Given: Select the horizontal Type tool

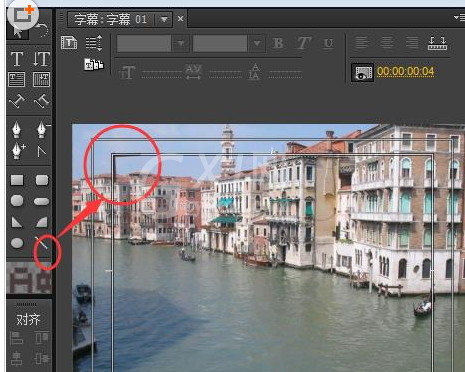Looking at the screenshot, I should tap(17, 59).
